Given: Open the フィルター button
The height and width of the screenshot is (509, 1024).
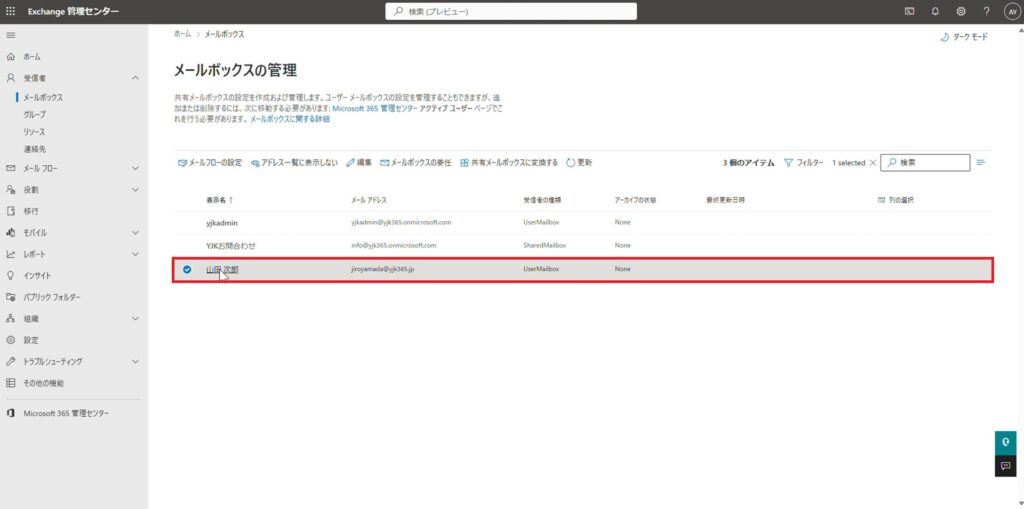Looking at the screenshot, I should click(x=803, y=163).
